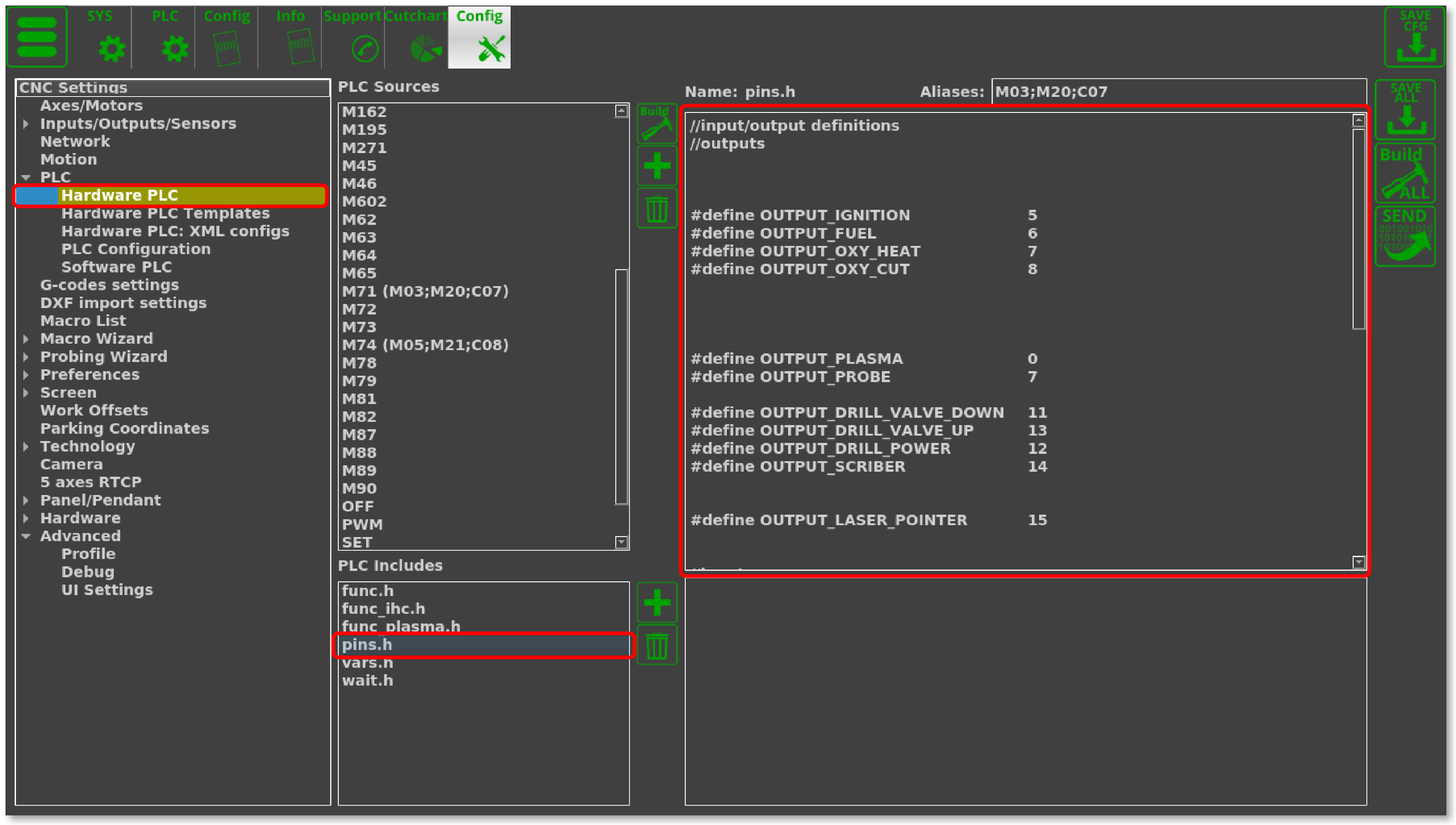Delete the selected PLC source with the trash icon
Screen dimensions: 1456x825
tap(656, 209)
